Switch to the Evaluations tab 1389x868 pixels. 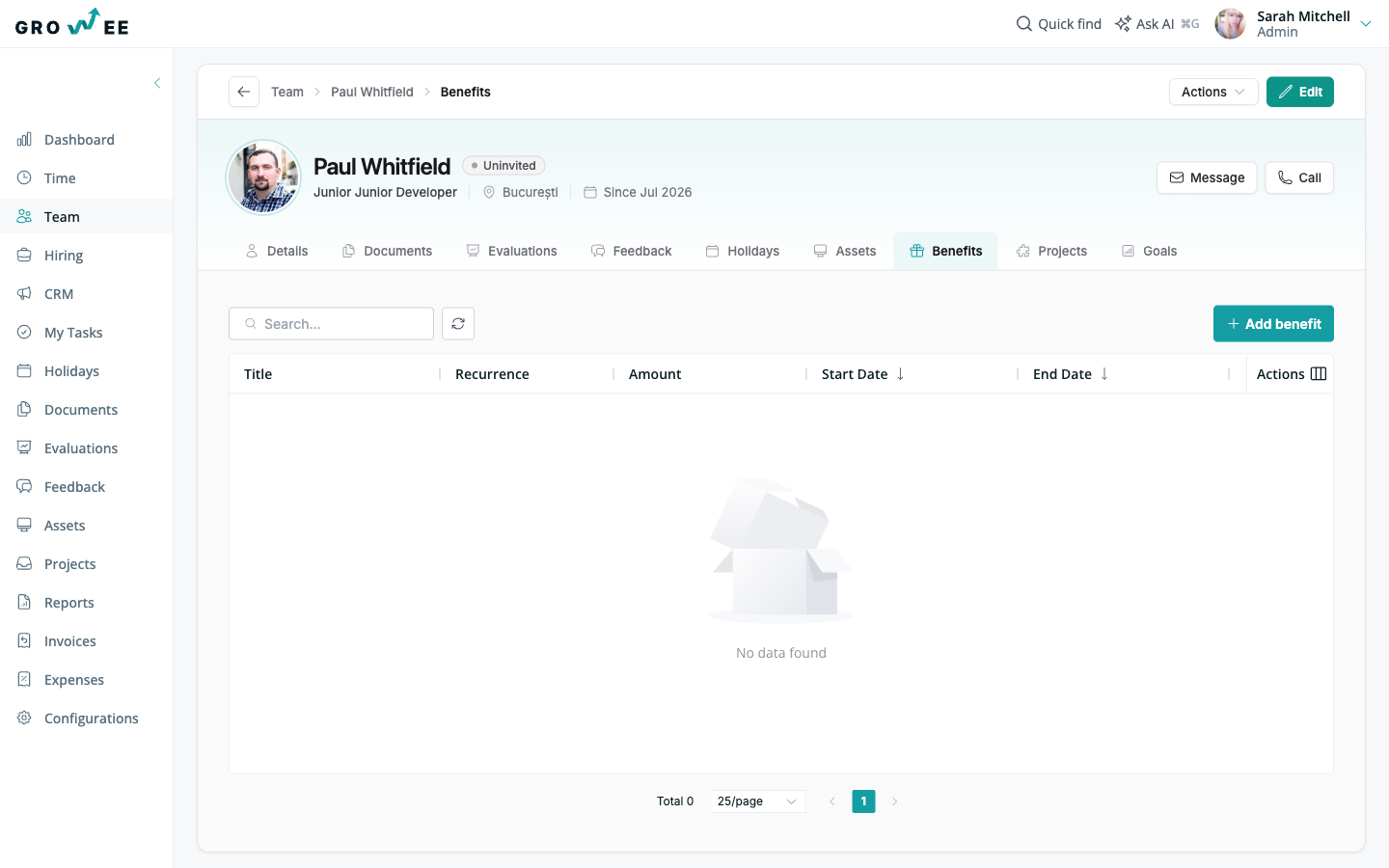point(511,251)
